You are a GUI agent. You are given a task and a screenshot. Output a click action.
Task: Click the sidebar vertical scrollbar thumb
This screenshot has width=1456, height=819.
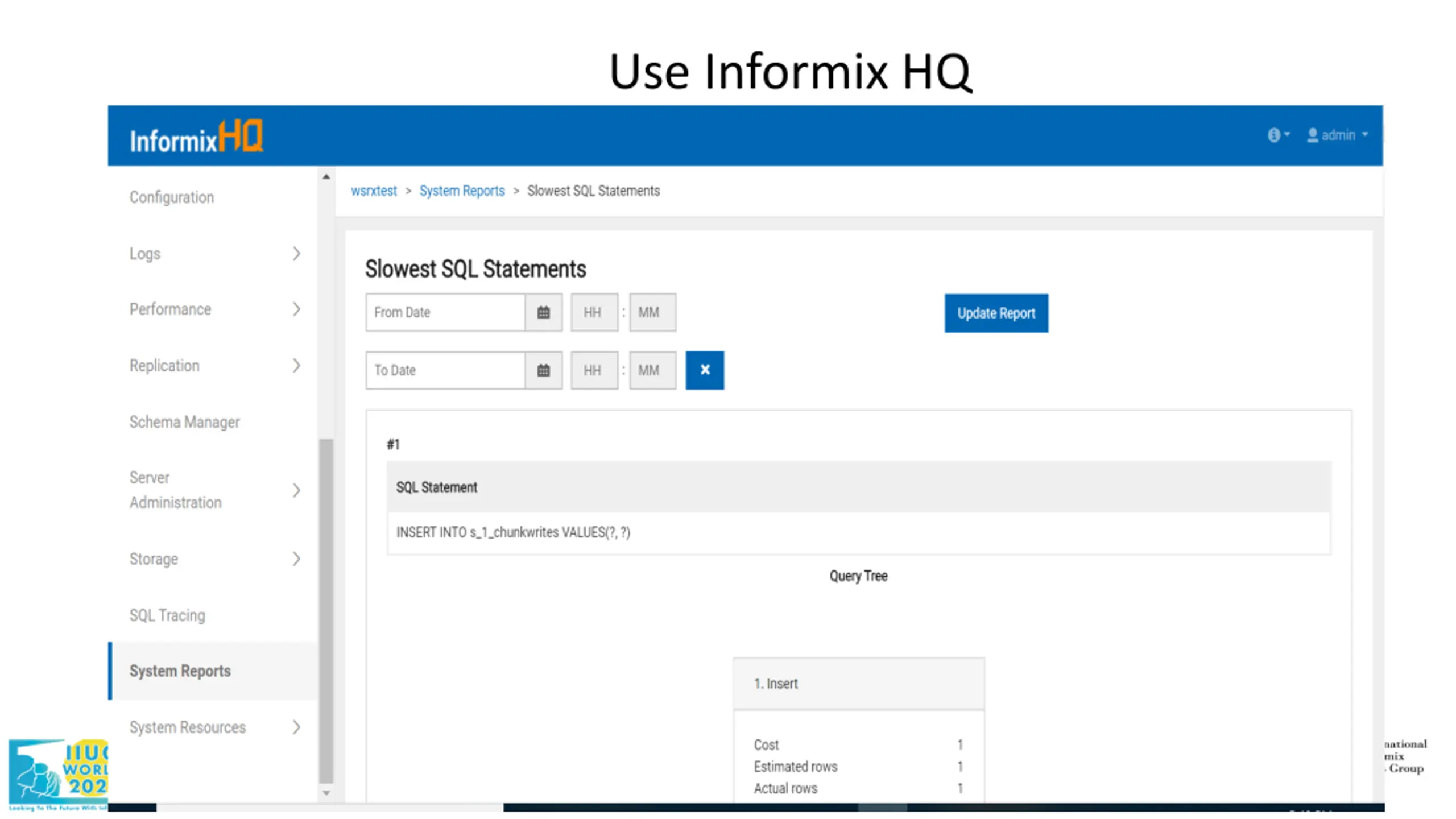point(326,611)
